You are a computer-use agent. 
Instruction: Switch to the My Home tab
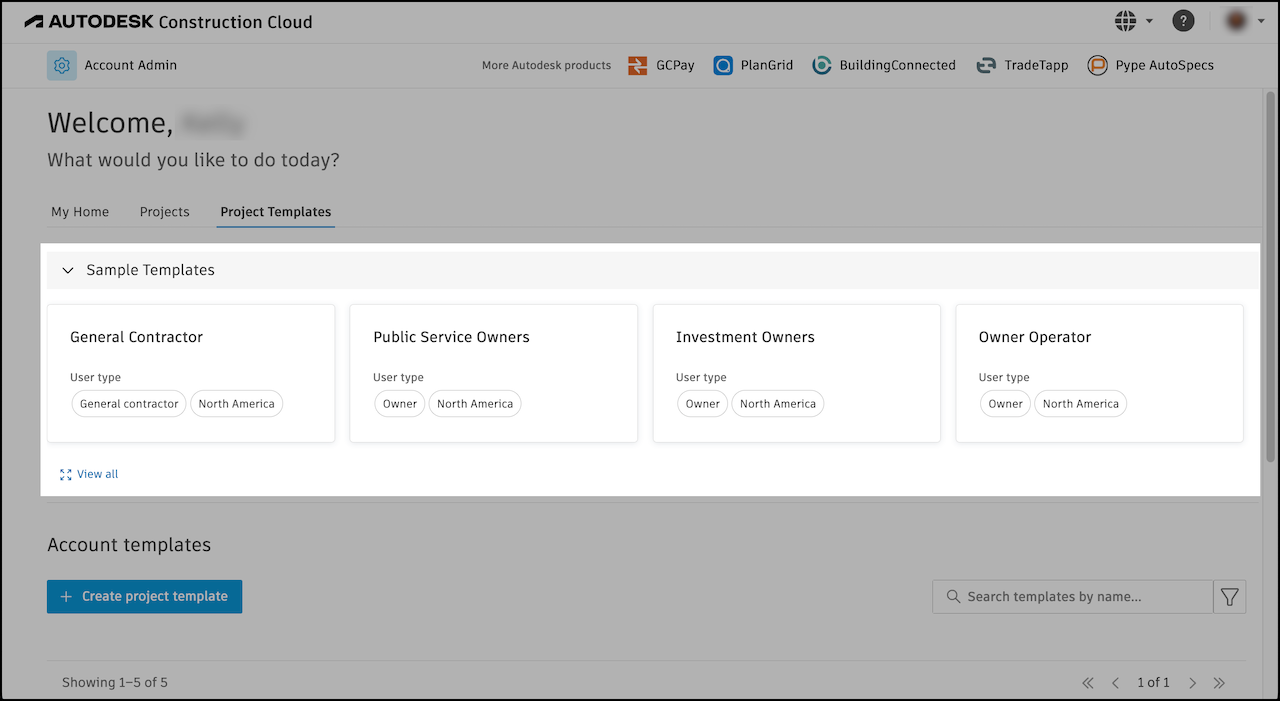[80, 212]
